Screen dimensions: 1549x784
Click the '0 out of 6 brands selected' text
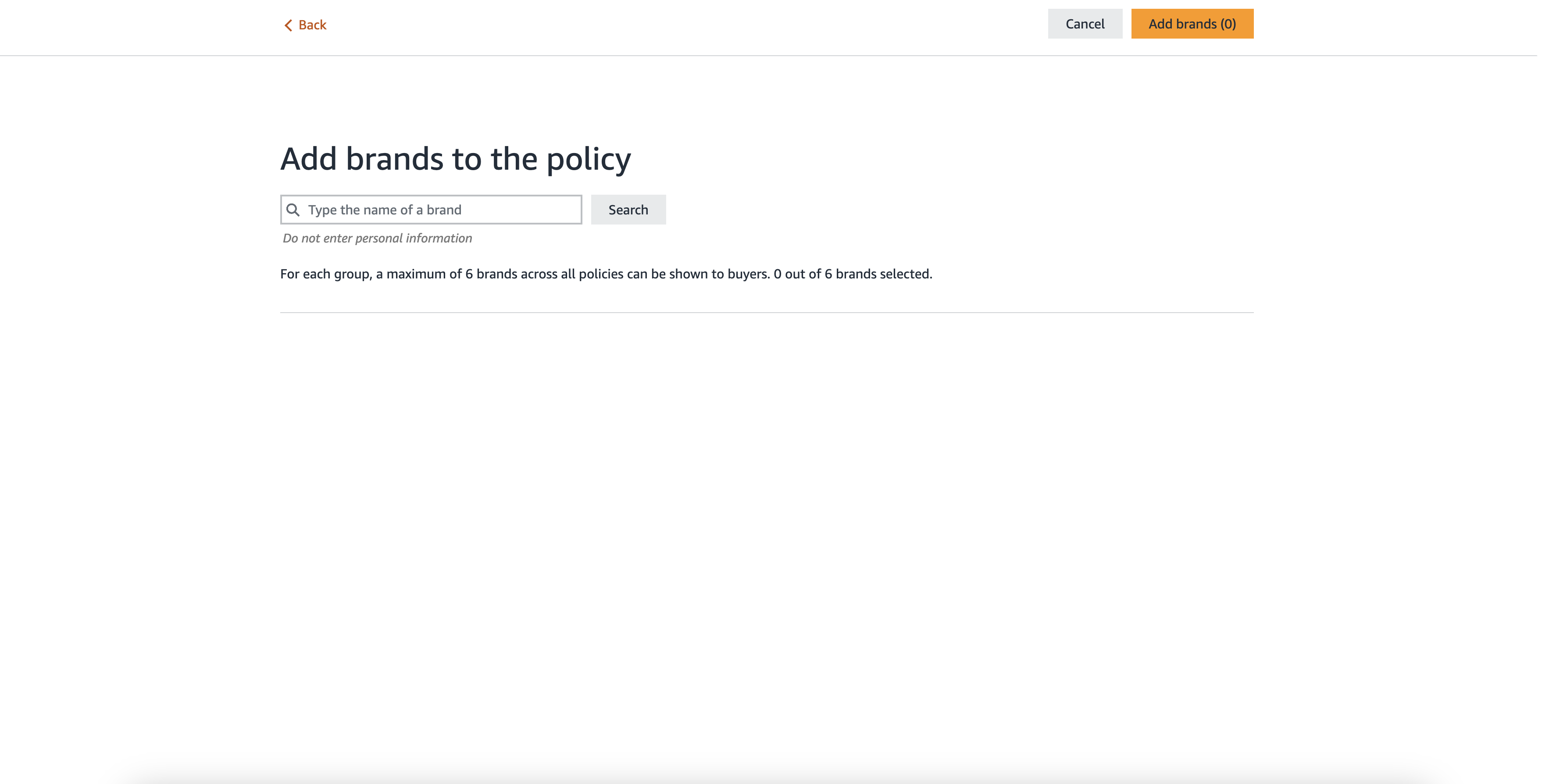point(852,274)
